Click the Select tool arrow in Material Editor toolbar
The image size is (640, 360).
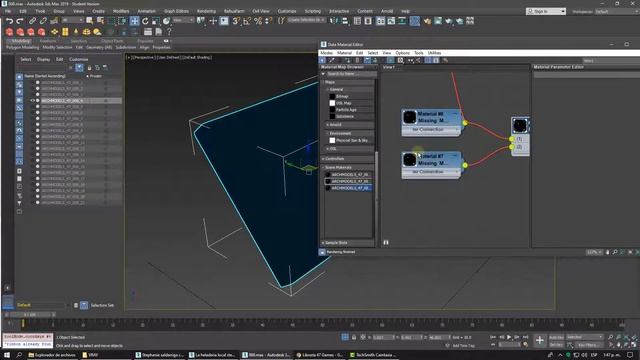click(322, 60)
